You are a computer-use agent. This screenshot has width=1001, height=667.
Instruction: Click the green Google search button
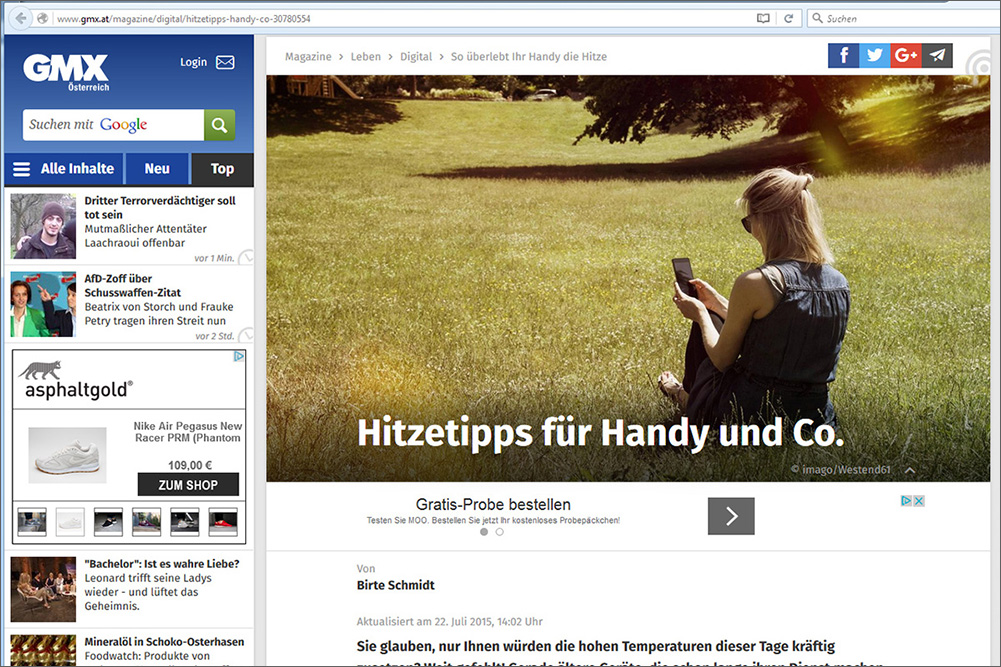pyautogui.click(x=220, y=125)
